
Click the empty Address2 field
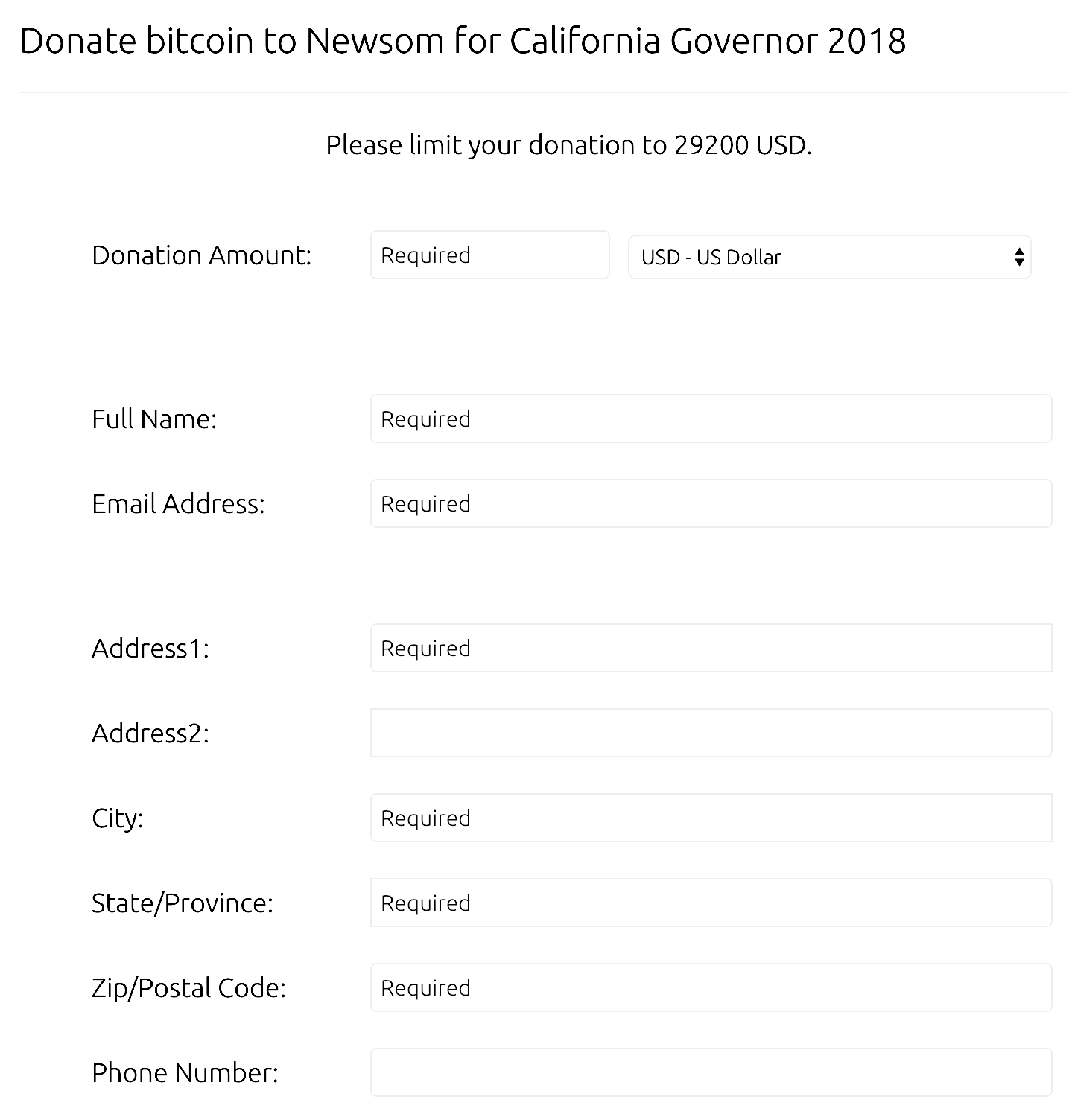click(711, 733)
